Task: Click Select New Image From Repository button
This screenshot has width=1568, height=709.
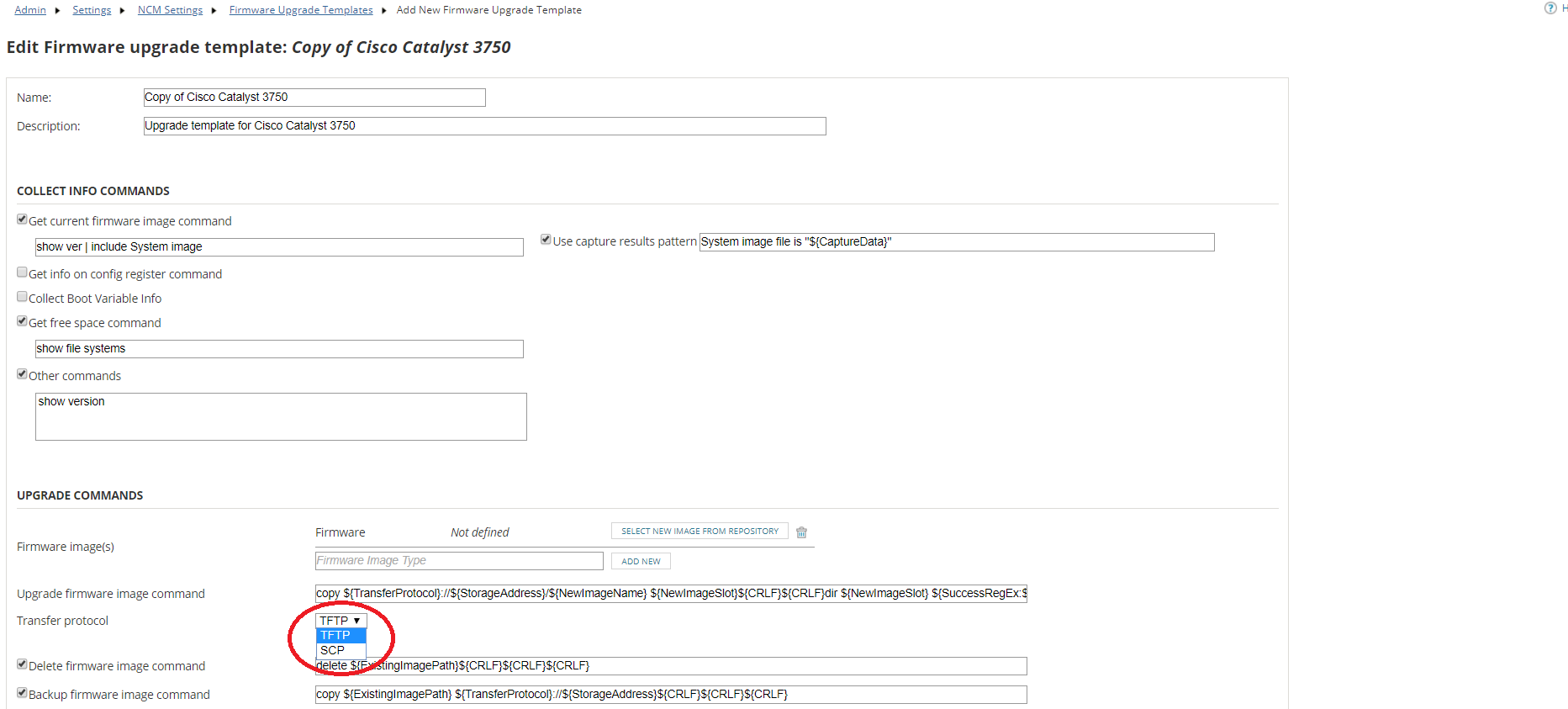Action: point(700,532)
